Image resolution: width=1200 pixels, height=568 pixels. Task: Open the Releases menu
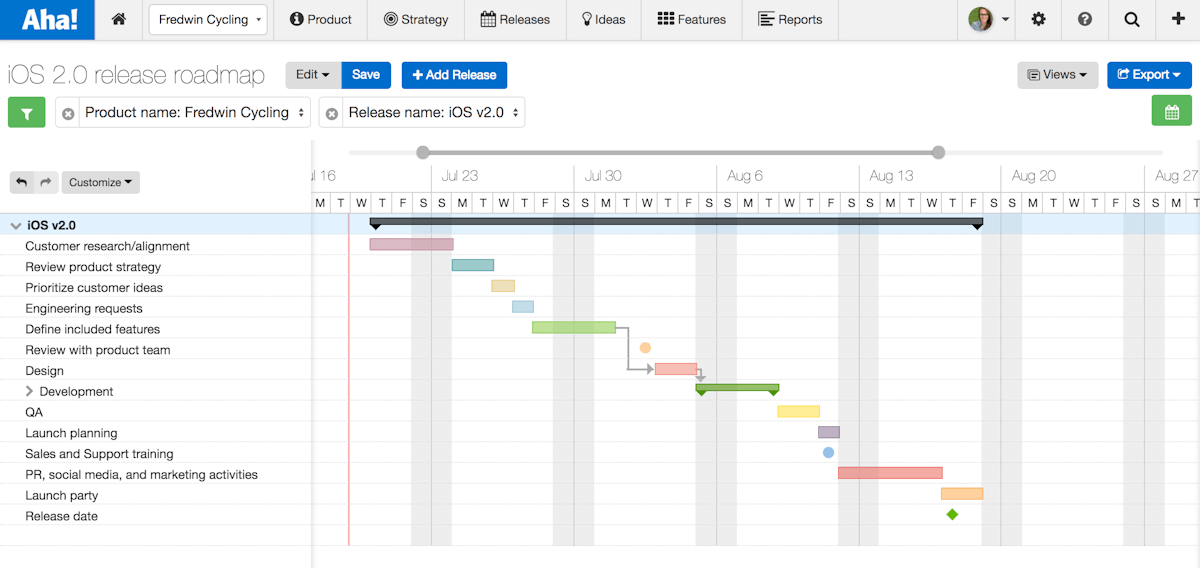pos(515,19)
